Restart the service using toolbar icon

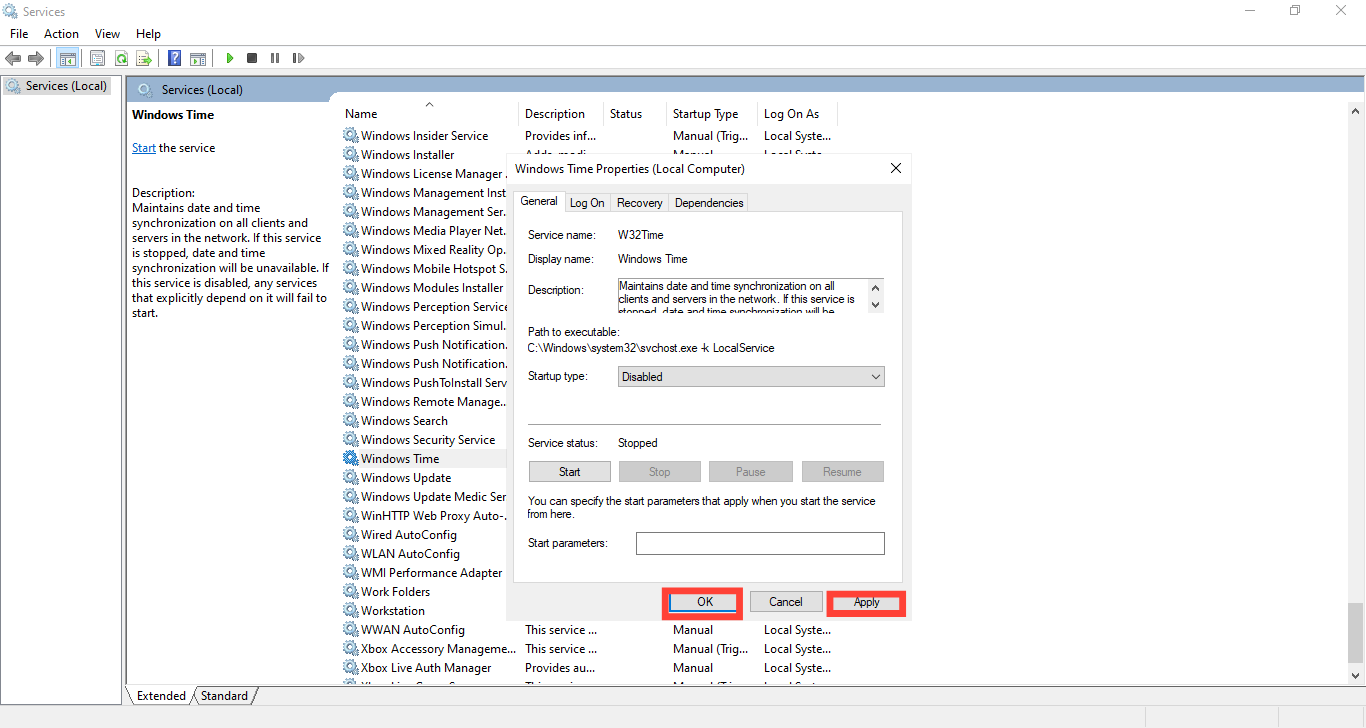coord(298,57)
